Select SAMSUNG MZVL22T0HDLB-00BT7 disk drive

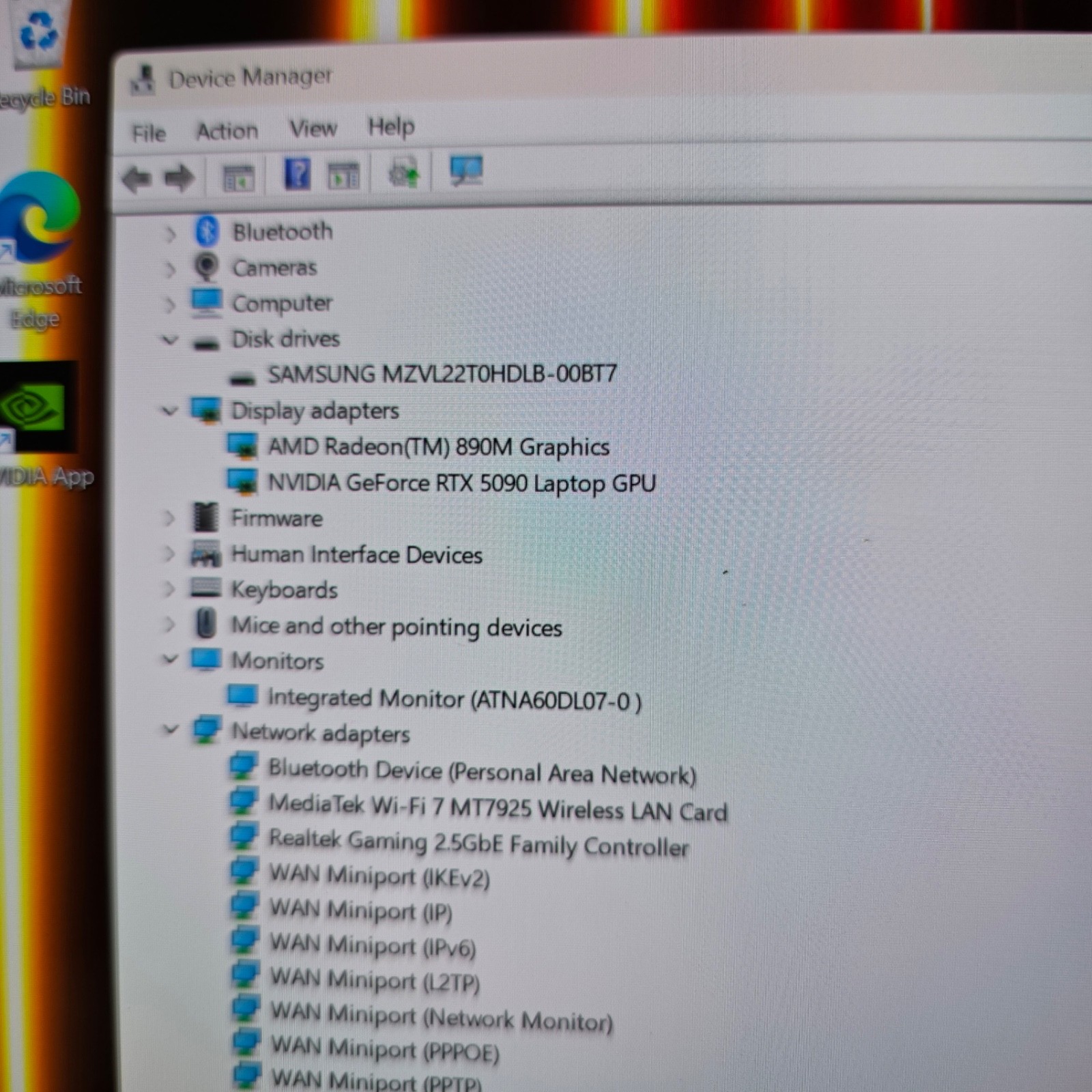[442, 374]
